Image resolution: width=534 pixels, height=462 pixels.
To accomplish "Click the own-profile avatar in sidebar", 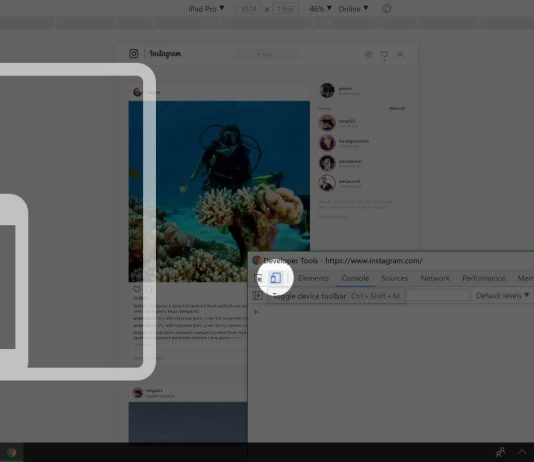I will [x=327, y=90].
